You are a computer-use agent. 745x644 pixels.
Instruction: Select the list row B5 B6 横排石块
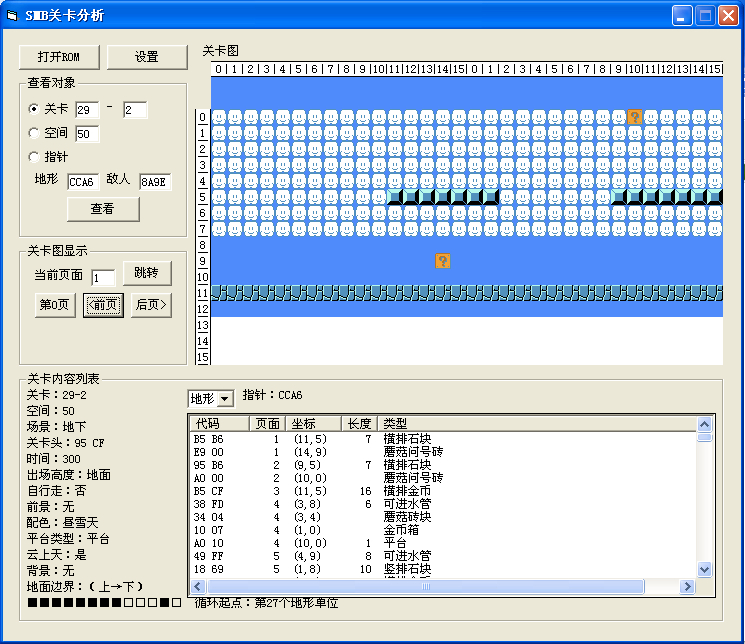443,439
